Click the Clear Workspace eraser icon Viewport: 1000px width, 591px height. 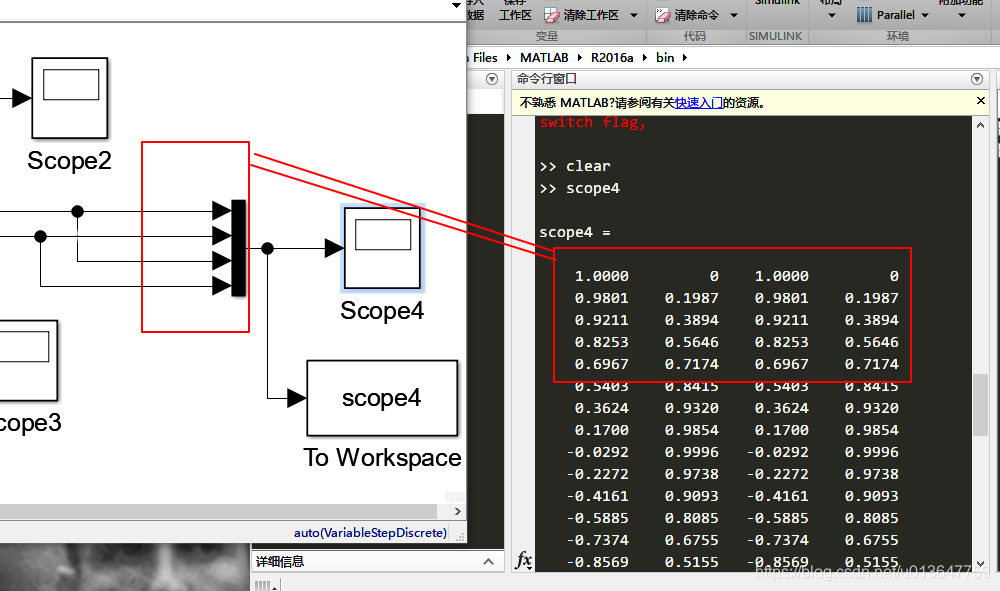[x=552, y=15]
